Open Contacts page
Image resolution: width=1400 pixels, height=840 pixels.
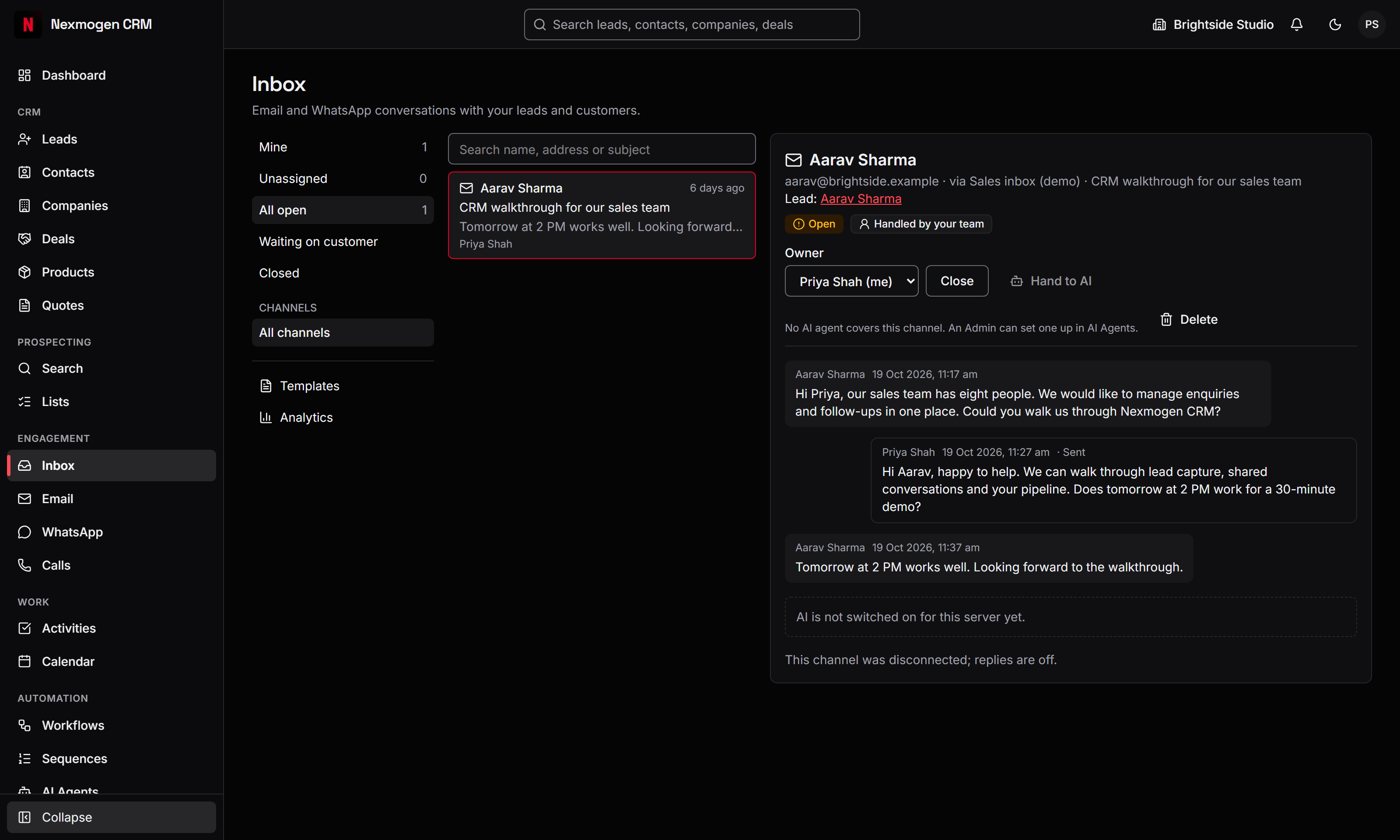112,173
